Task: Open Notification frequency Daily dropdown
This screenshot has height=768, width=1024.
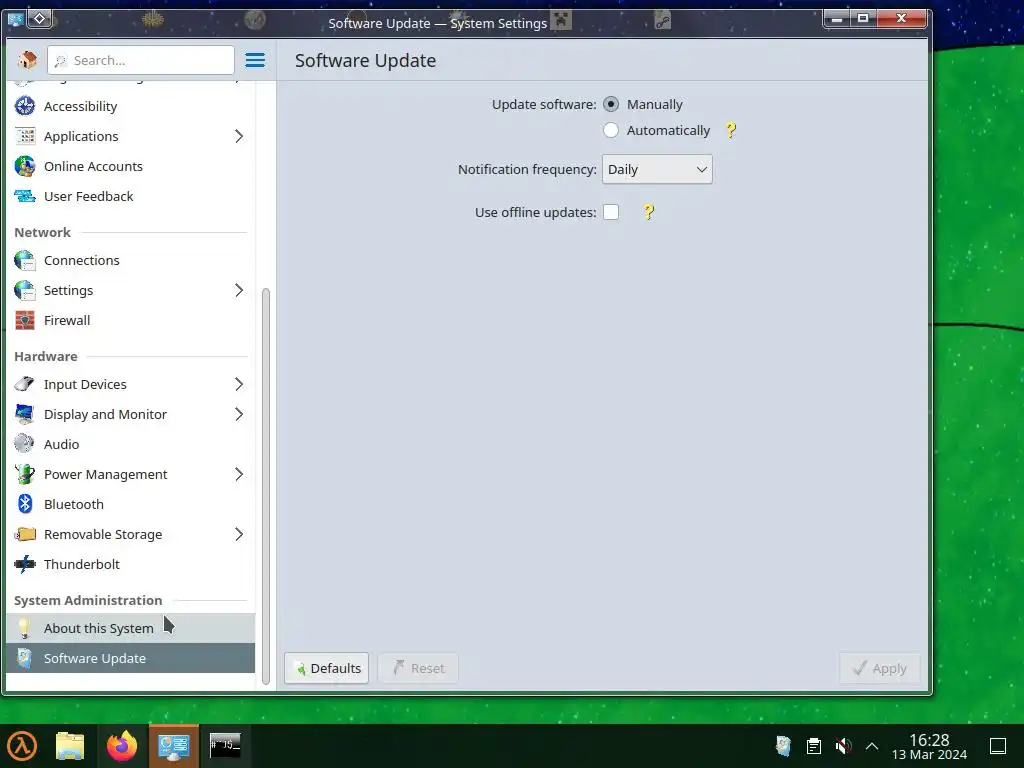Action: (657, 169)
